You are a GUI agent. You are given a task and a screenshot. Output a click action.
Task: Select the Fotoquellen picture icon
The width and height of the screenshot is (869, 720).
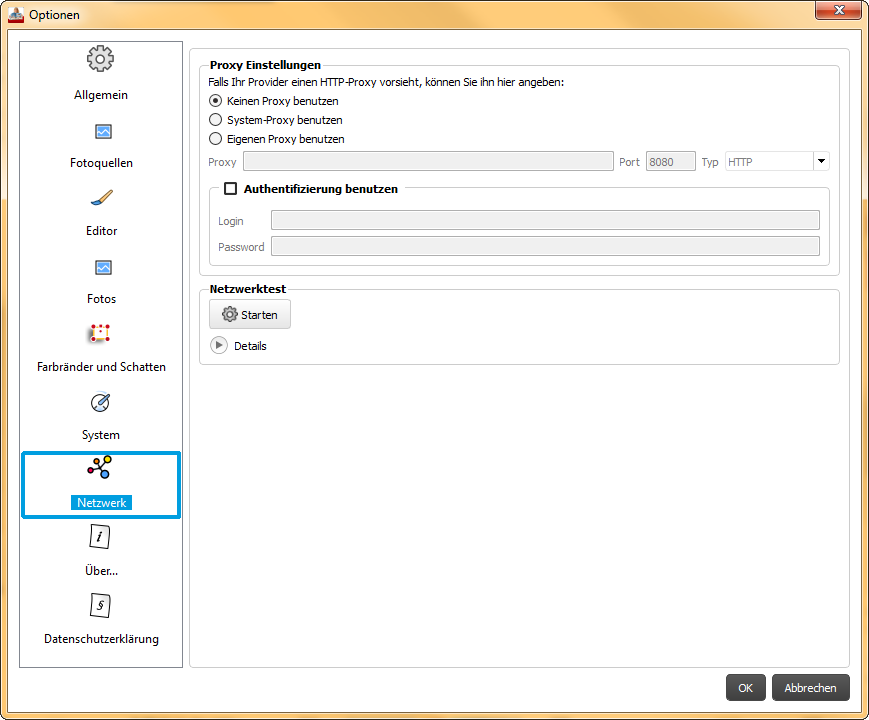(x=102, y=131)
